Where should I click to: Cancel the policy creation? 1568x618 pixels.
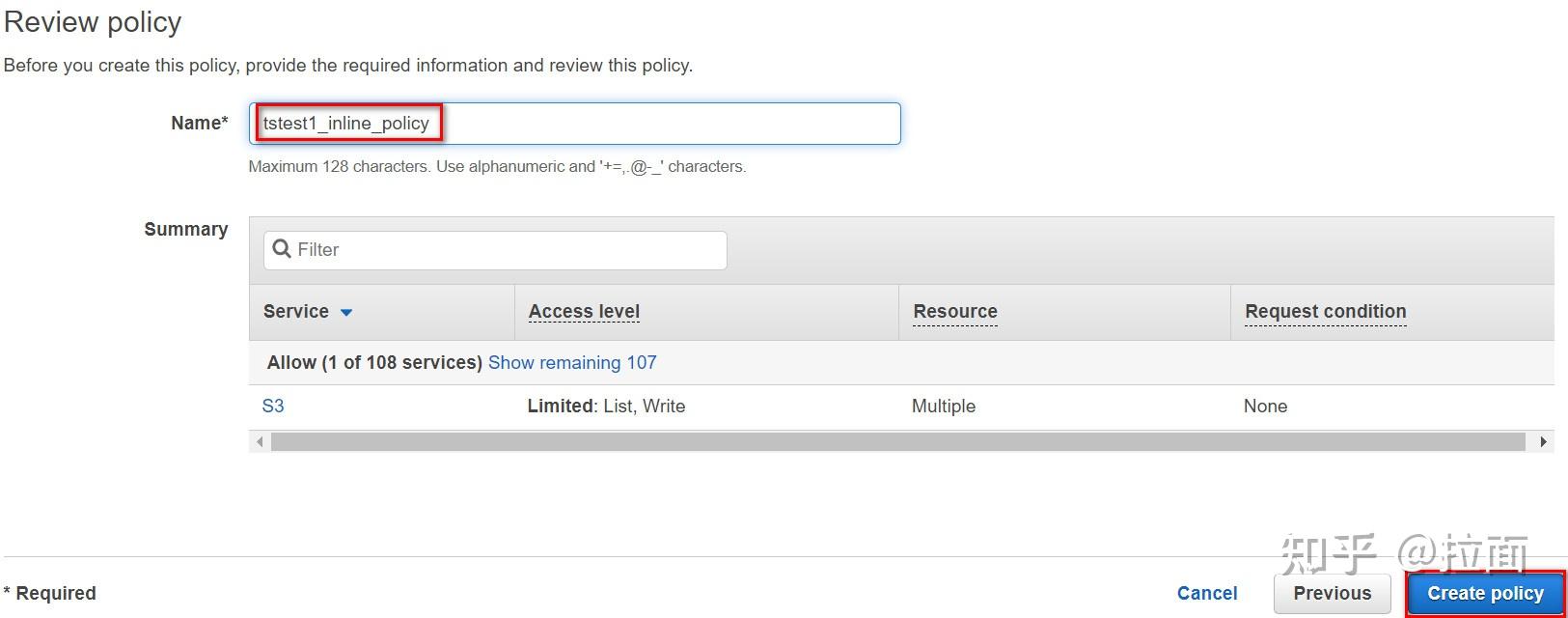point(1206,593)
